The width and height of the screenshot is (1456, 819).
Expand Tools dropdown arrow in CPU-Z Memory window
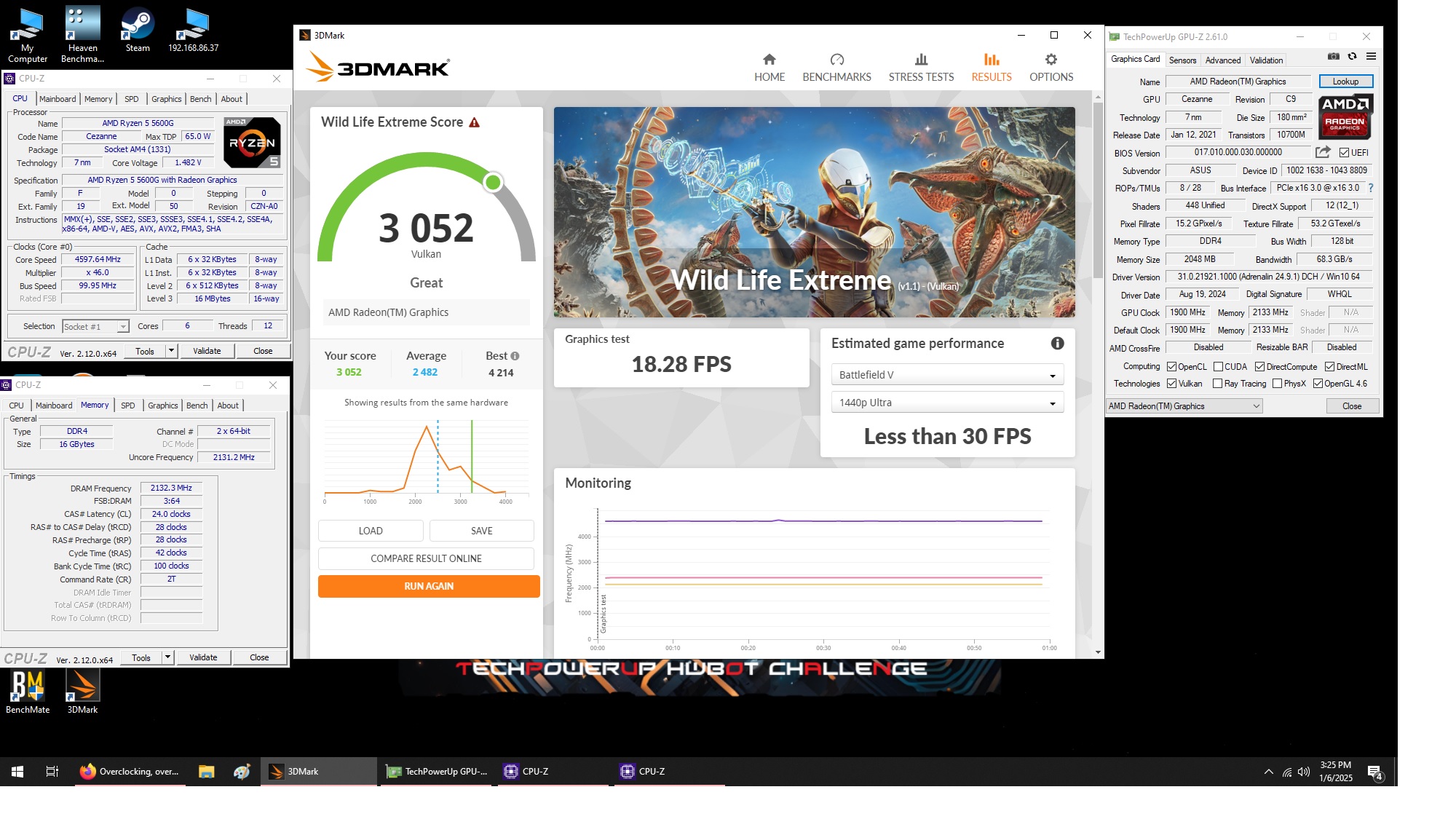[167, 657]
